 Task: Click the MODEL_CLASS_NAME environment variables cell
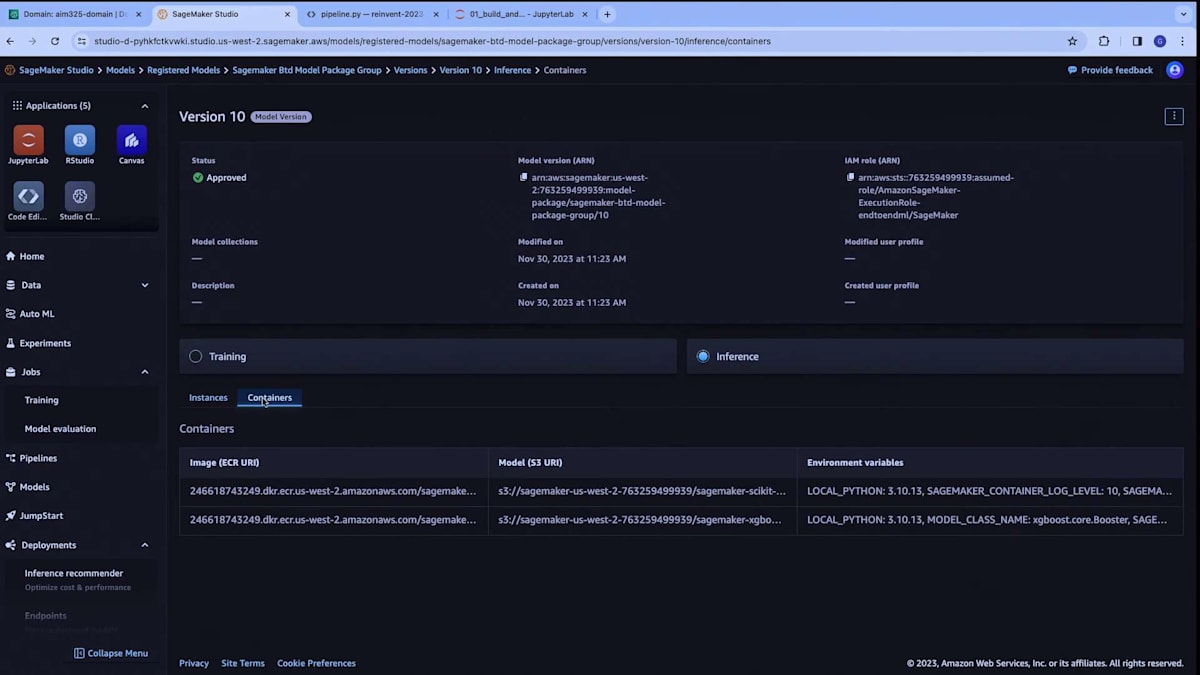(990, 520)
